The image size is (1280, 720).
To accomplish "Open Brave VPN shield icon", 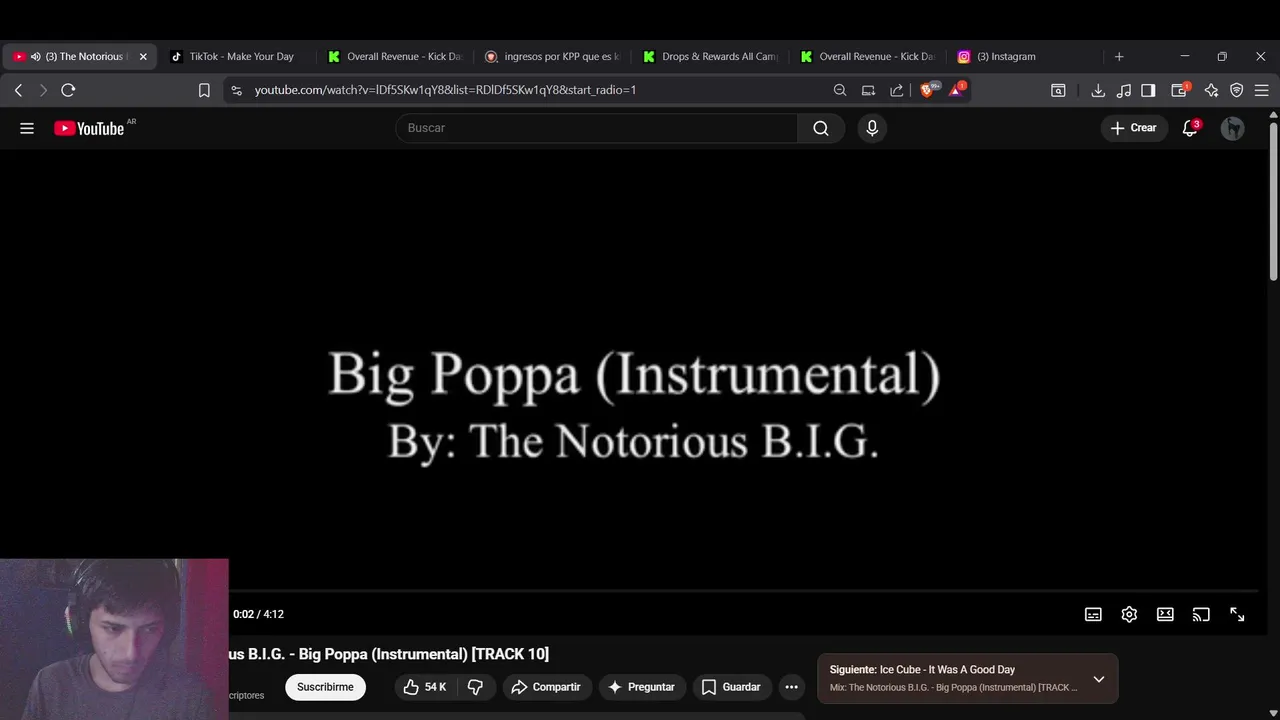I will pos(1237,90).
